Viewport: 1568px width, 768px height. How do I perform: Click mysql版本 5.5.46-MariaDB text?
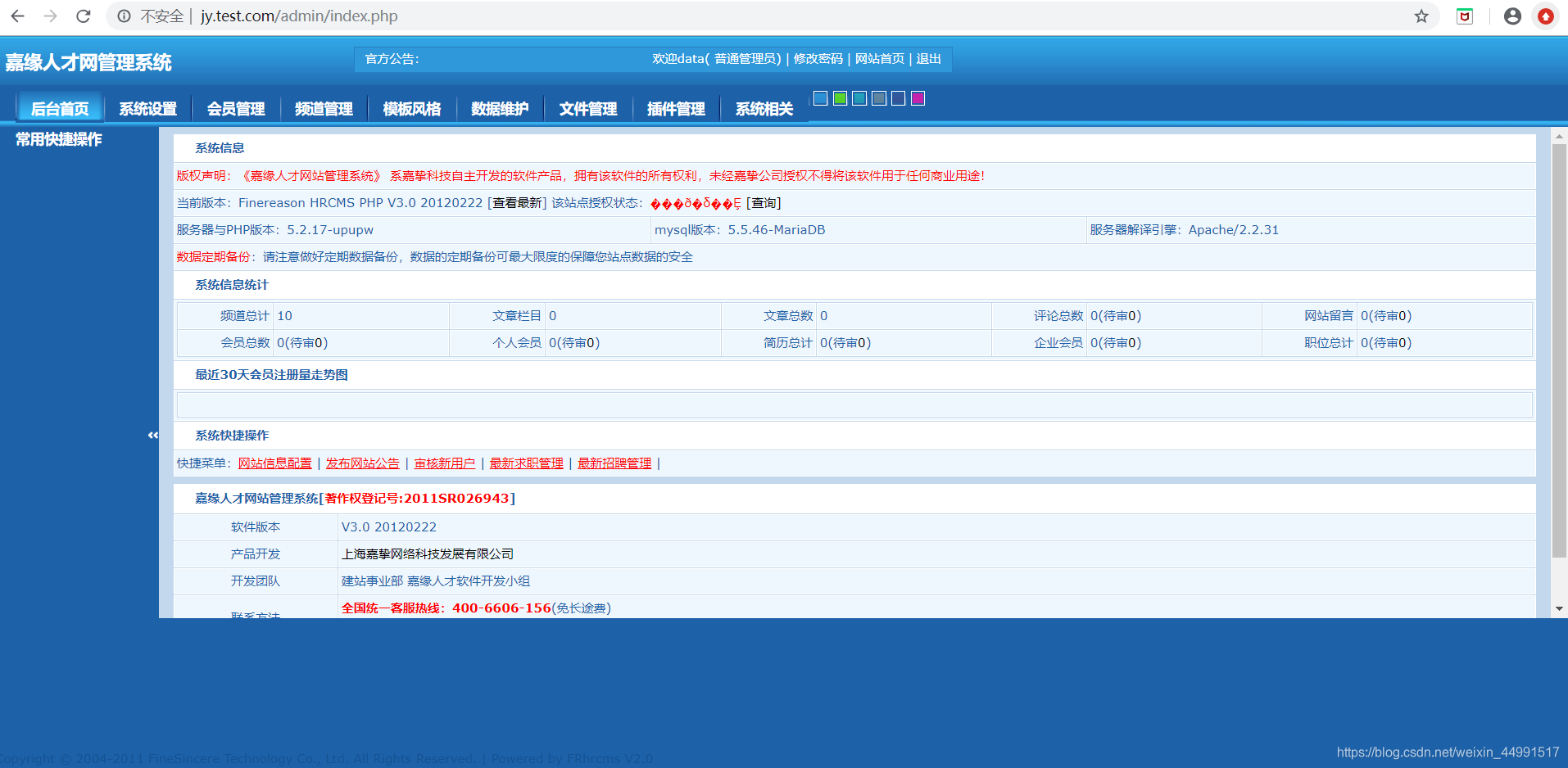click(740, 230)
